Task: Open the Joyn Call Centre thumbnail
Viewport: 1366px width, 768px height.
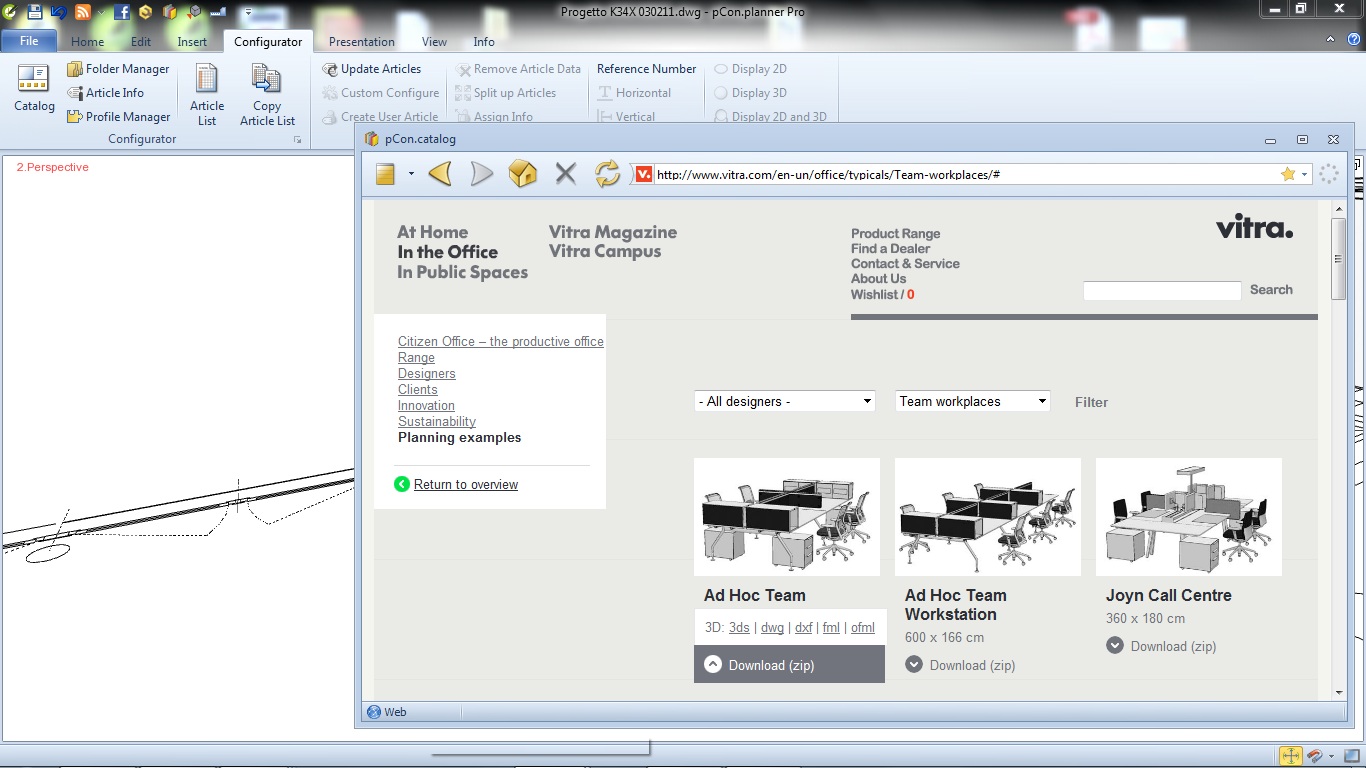Action: pyautogui.click(x=1189, y=517)
